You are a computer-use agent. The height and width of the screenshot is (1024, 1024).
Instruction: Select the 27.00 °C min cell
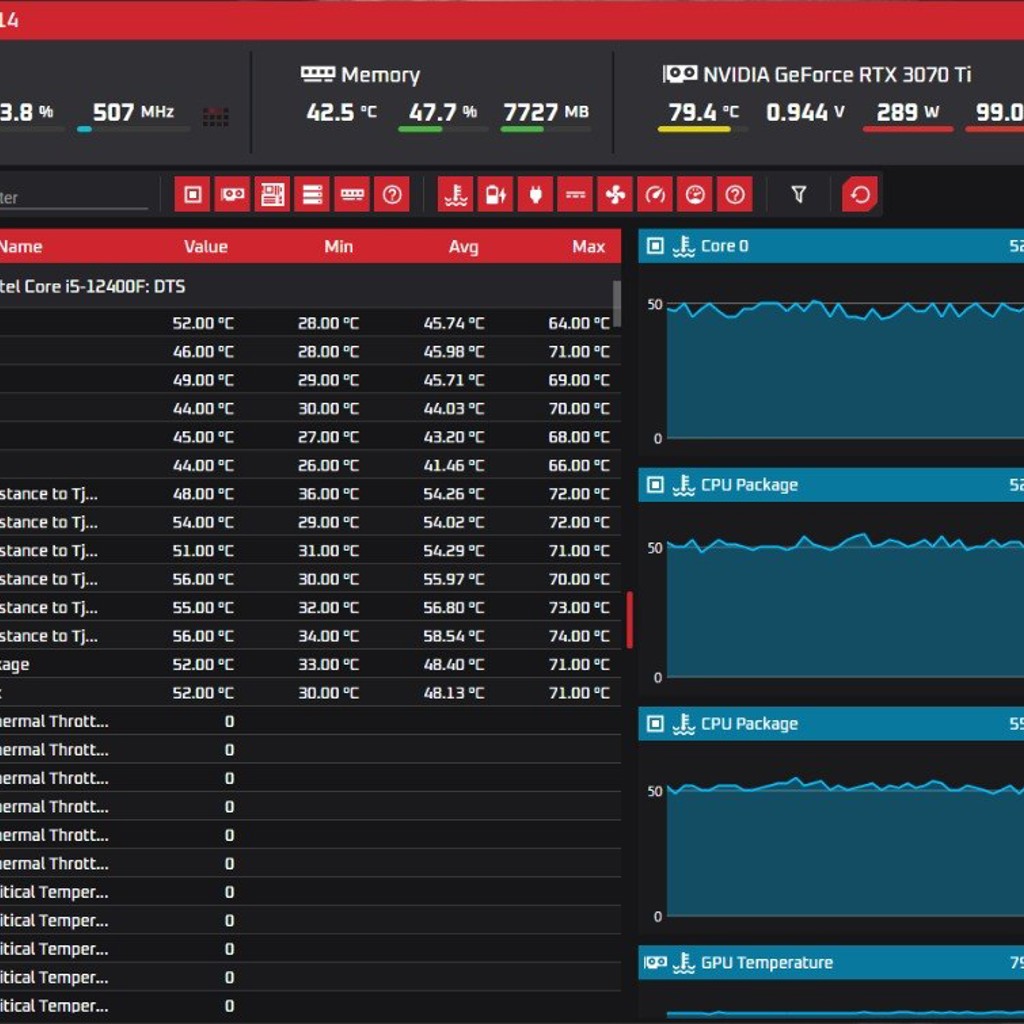pyautogui.click(x=328, y=437)
